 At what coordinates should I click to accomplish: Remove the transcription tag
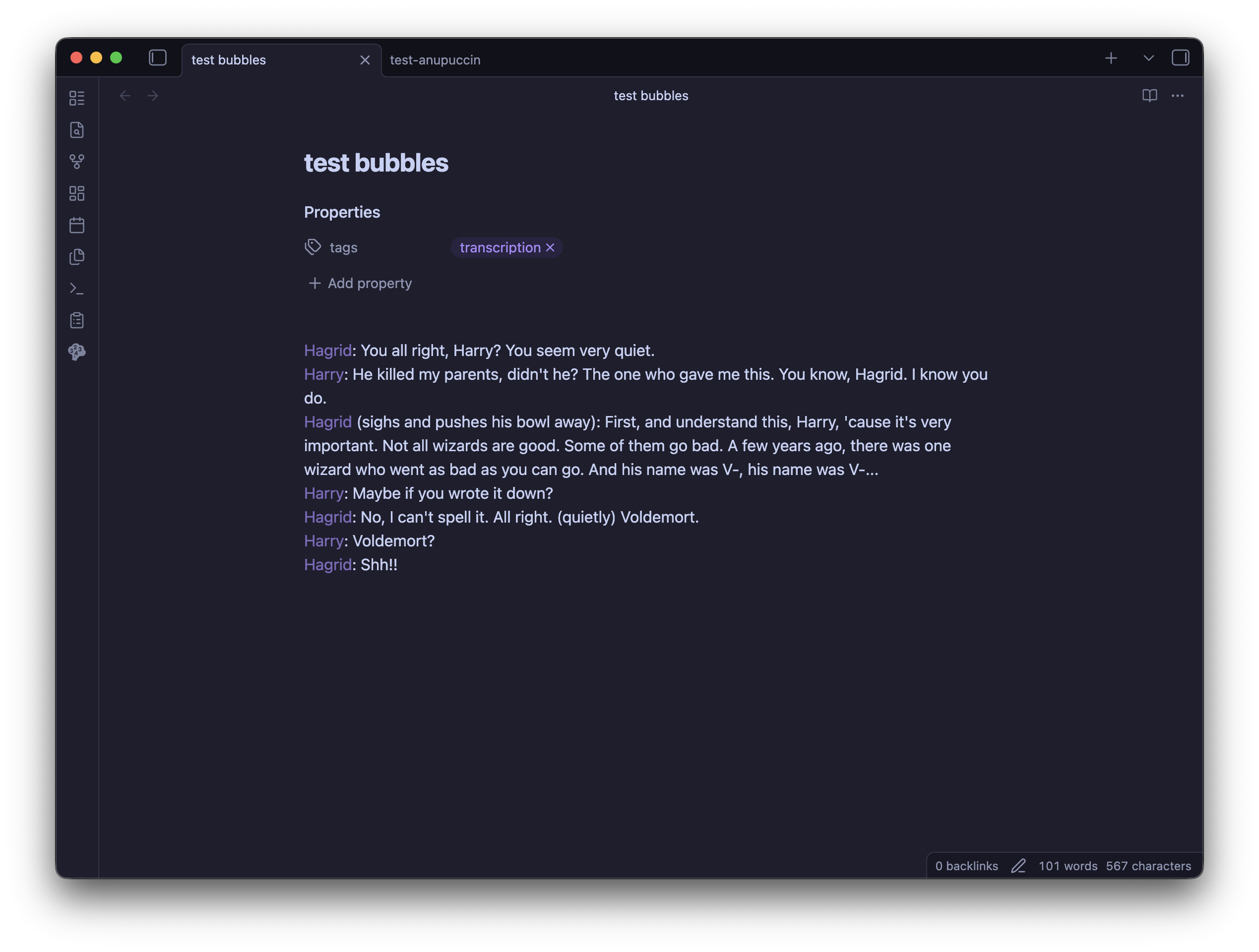pos(550,247)
